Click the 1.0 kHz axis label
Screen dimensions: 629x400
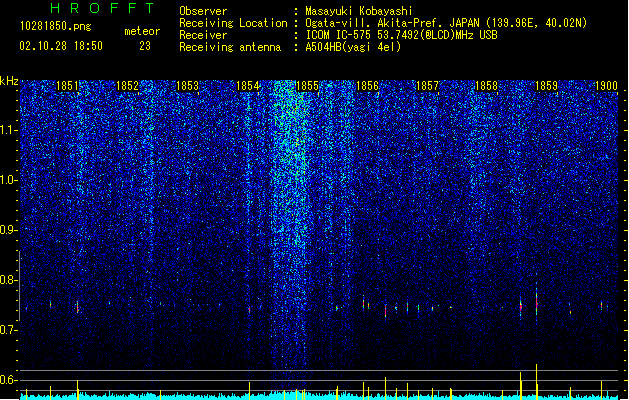(x=9, y=180)
